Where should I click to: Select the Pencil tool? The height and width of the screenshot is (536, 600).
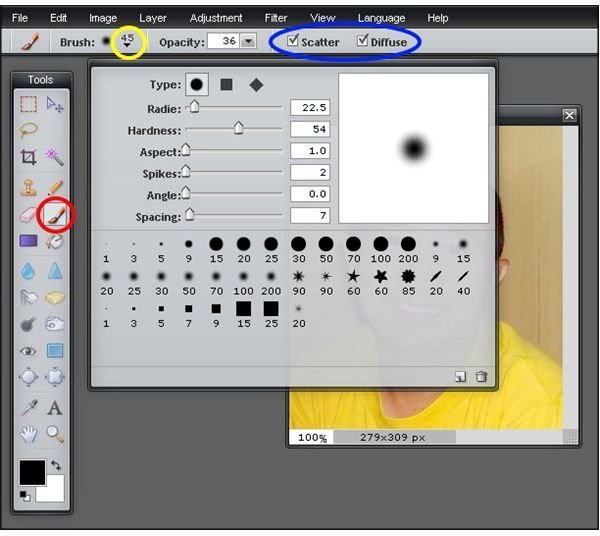tap(55, 188)
